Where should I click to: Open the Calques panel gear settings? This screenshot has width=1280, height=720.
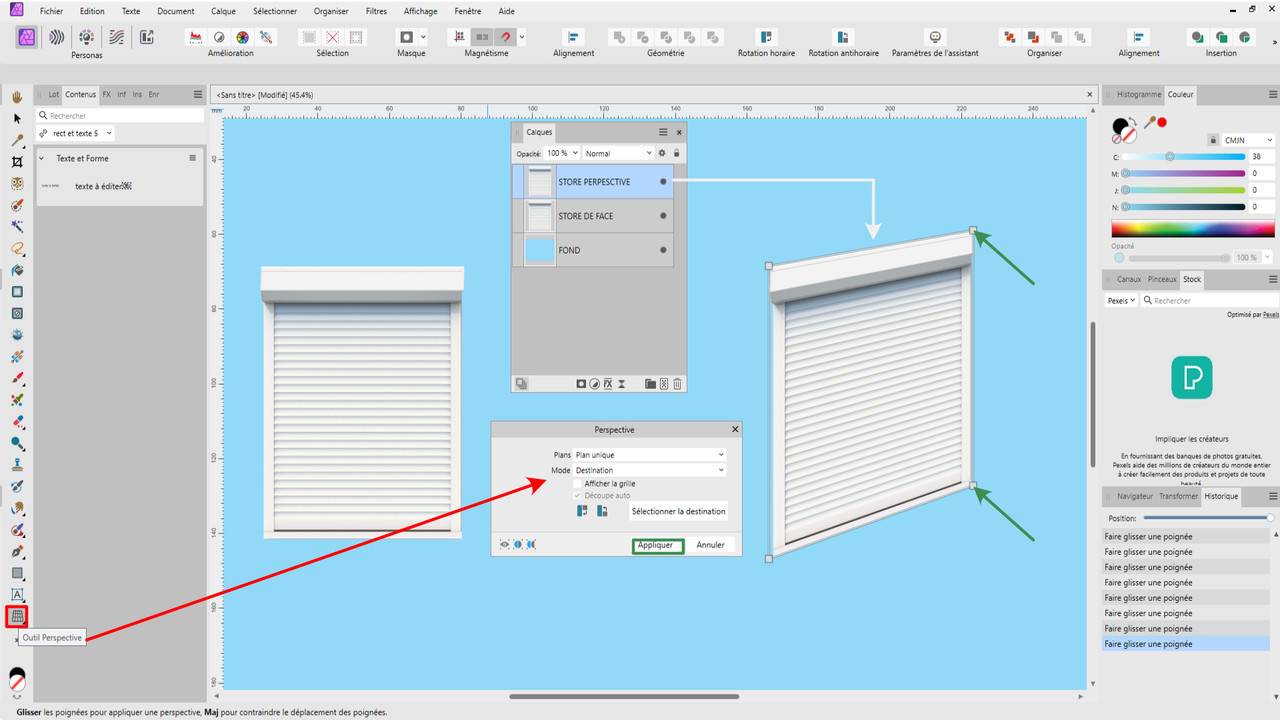click(662, 153)
